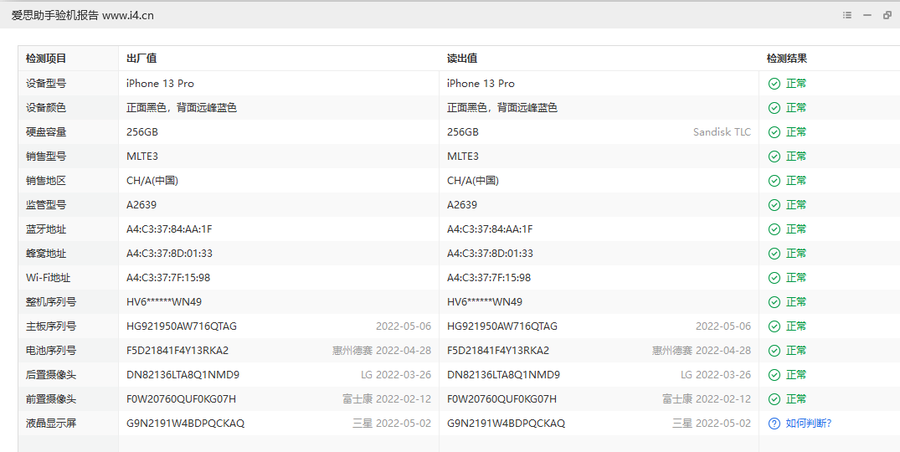Click the green check icon for 设备型号

click(774, 83)
